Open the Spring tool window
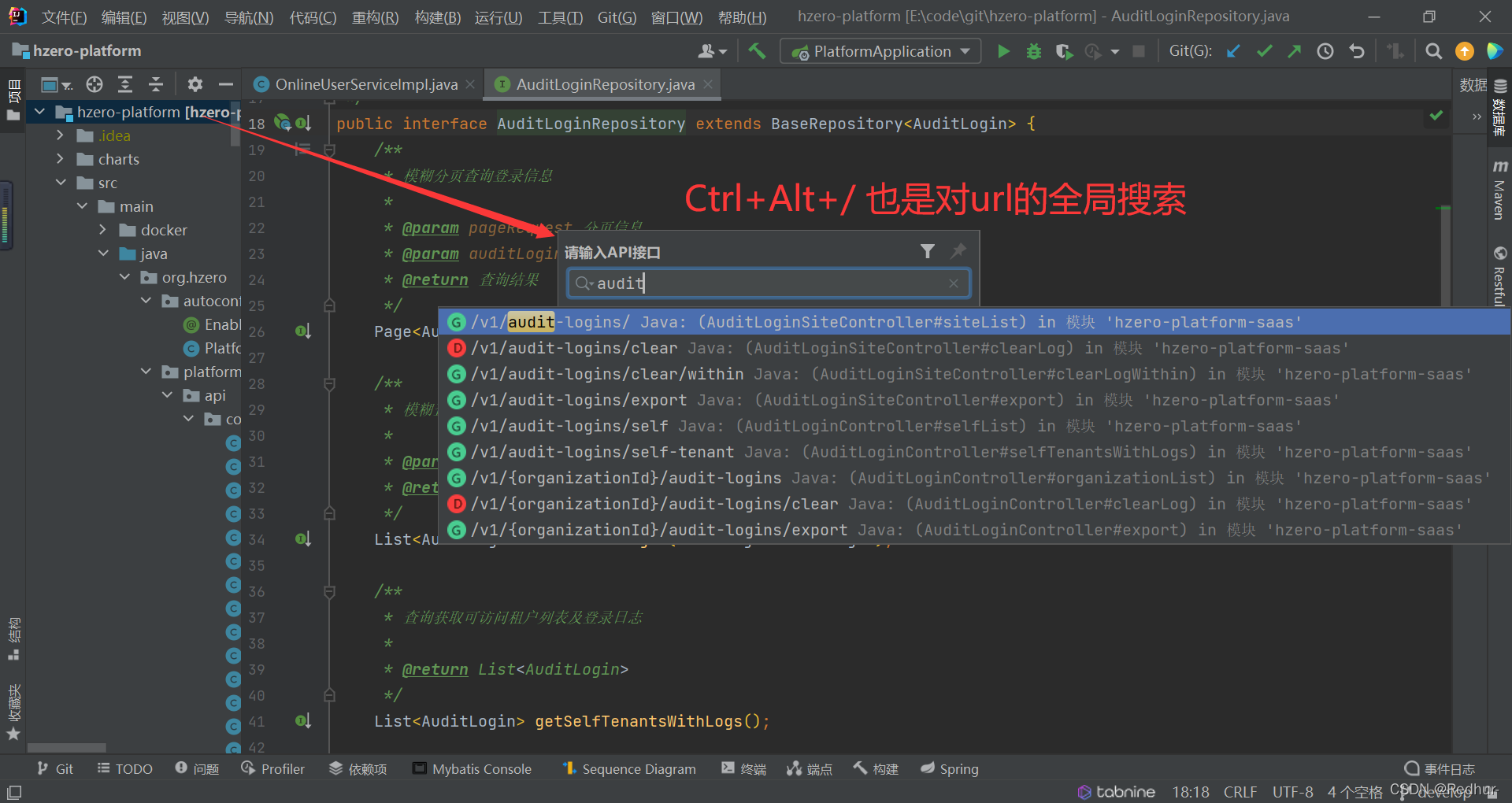Viewport: 1512px width, 803px height. (x=949, y=769)
